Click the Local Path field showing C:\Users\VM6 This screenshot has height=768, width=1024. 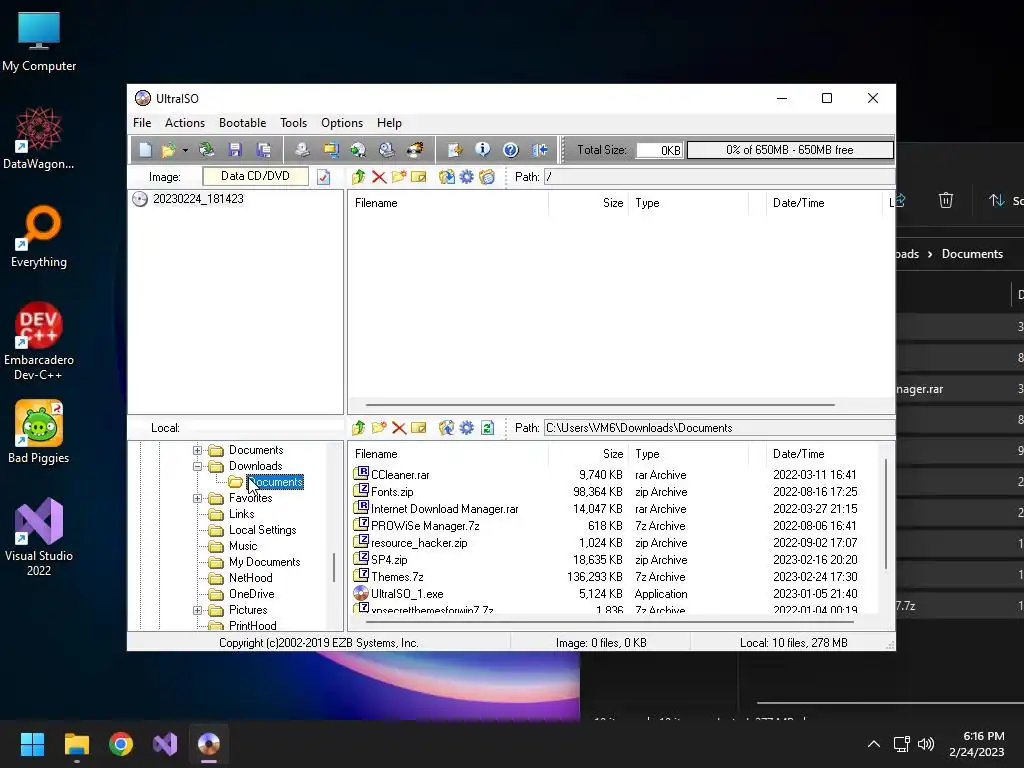(x=719, y=428)
